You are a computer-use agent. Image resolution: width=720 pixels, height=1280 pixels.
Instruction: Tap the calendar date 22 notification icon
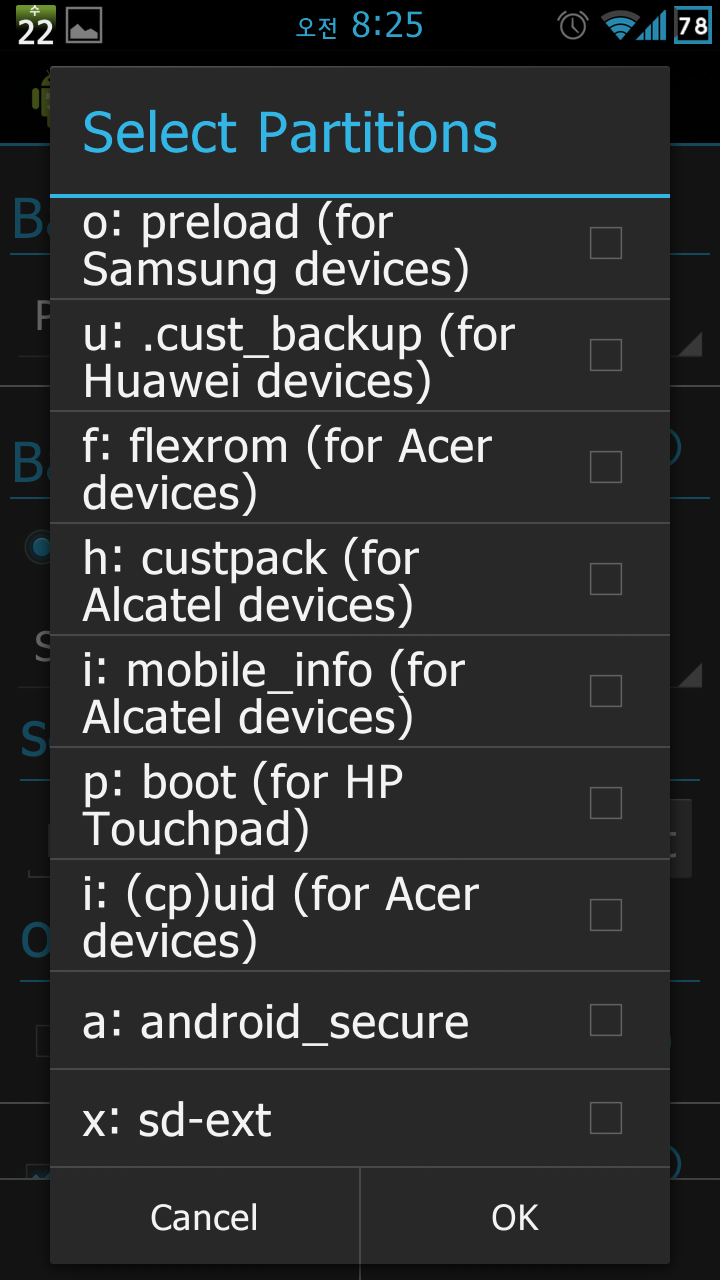pyautogui.click(x=35, y=26)
